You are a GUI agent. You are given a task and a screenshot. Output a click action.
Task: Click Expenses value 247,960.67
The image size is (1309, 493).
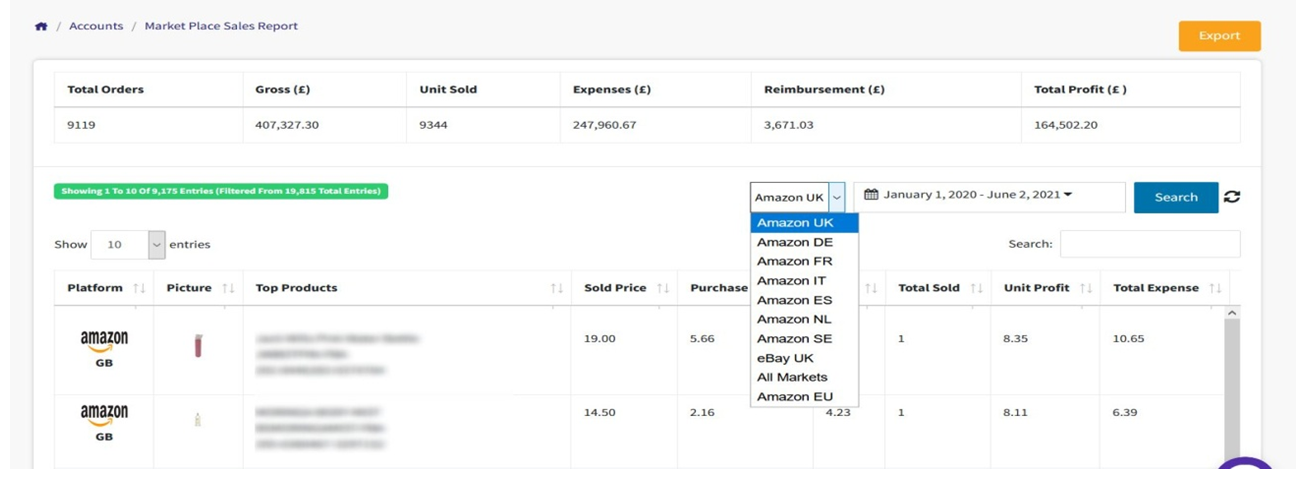click(604, 126)
